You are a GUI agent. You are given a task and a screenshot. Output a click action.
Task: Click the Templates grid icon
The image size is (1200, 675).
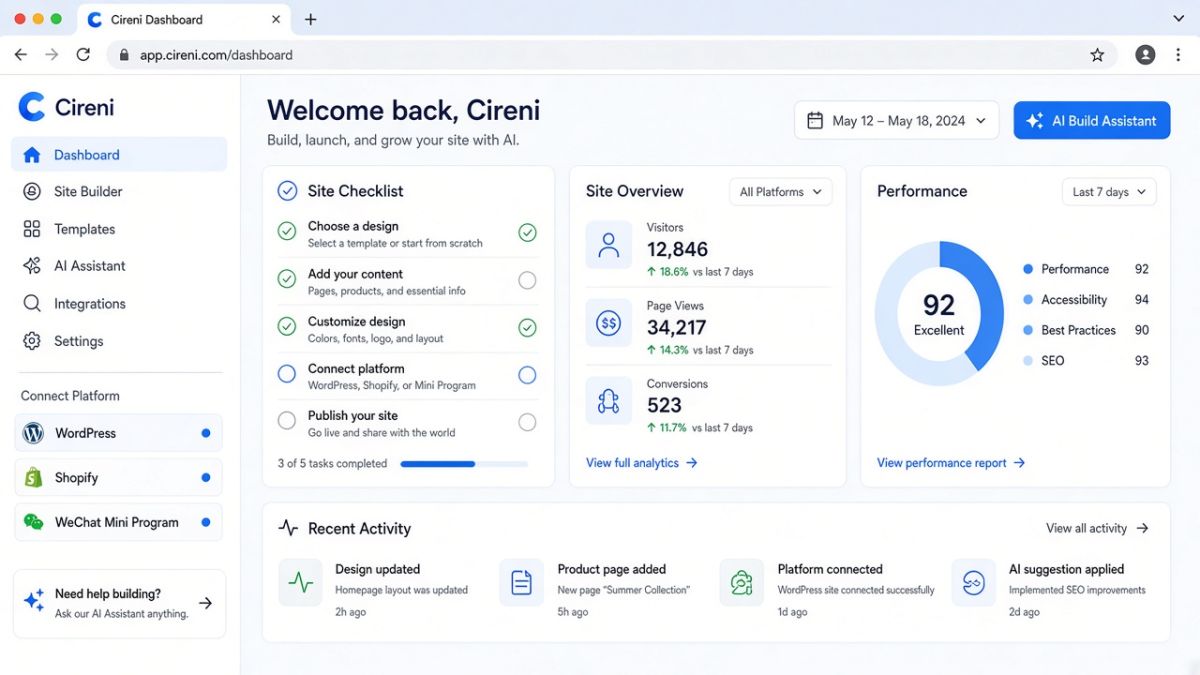(32, 229)
